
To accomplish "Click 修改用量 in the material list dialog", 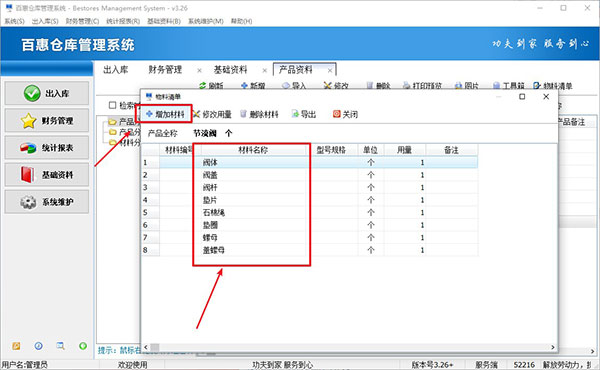I will click(212, 114).
